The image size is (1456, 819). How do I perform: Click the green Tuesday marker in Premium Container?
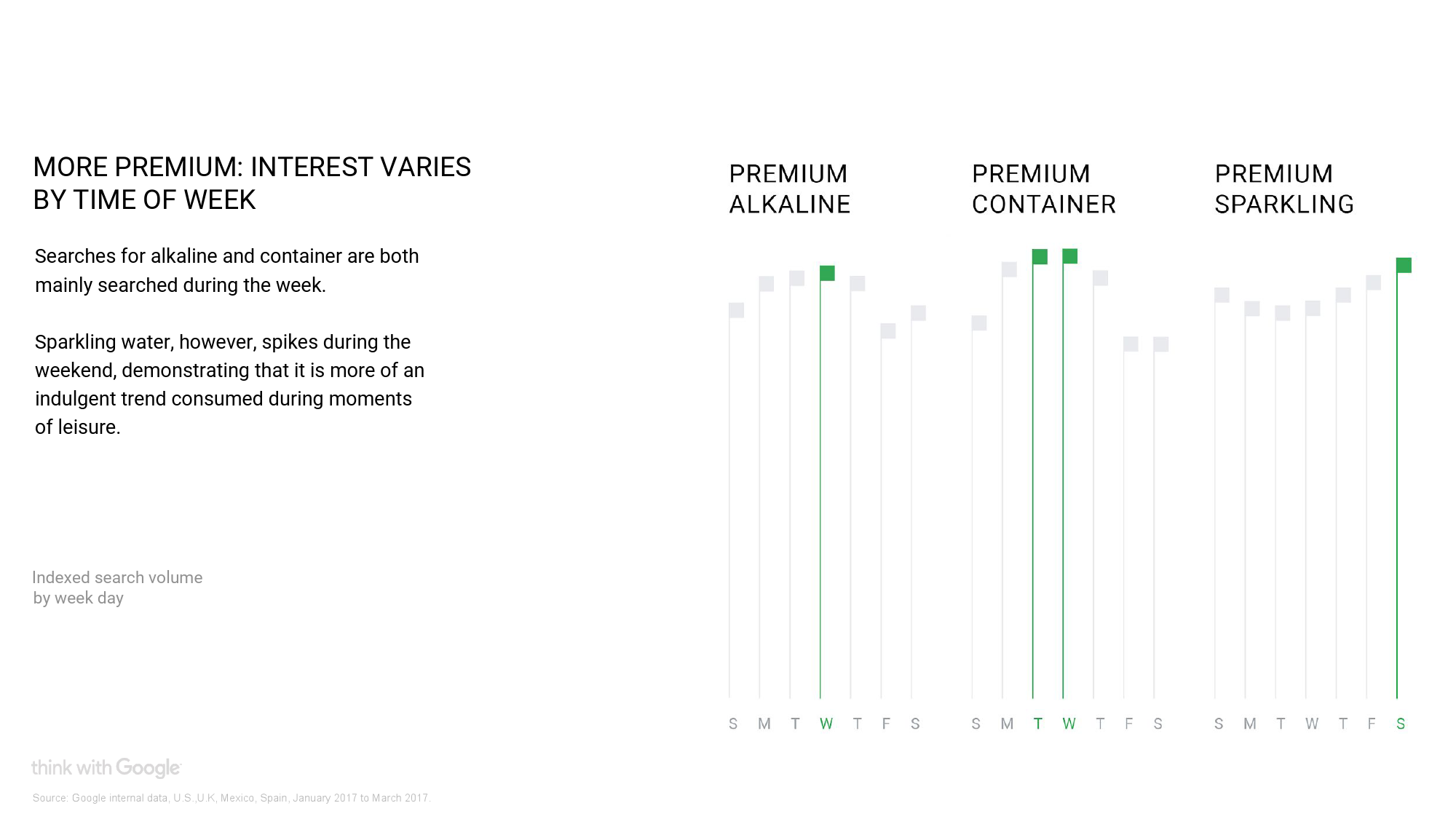(x=1040, y=256)
